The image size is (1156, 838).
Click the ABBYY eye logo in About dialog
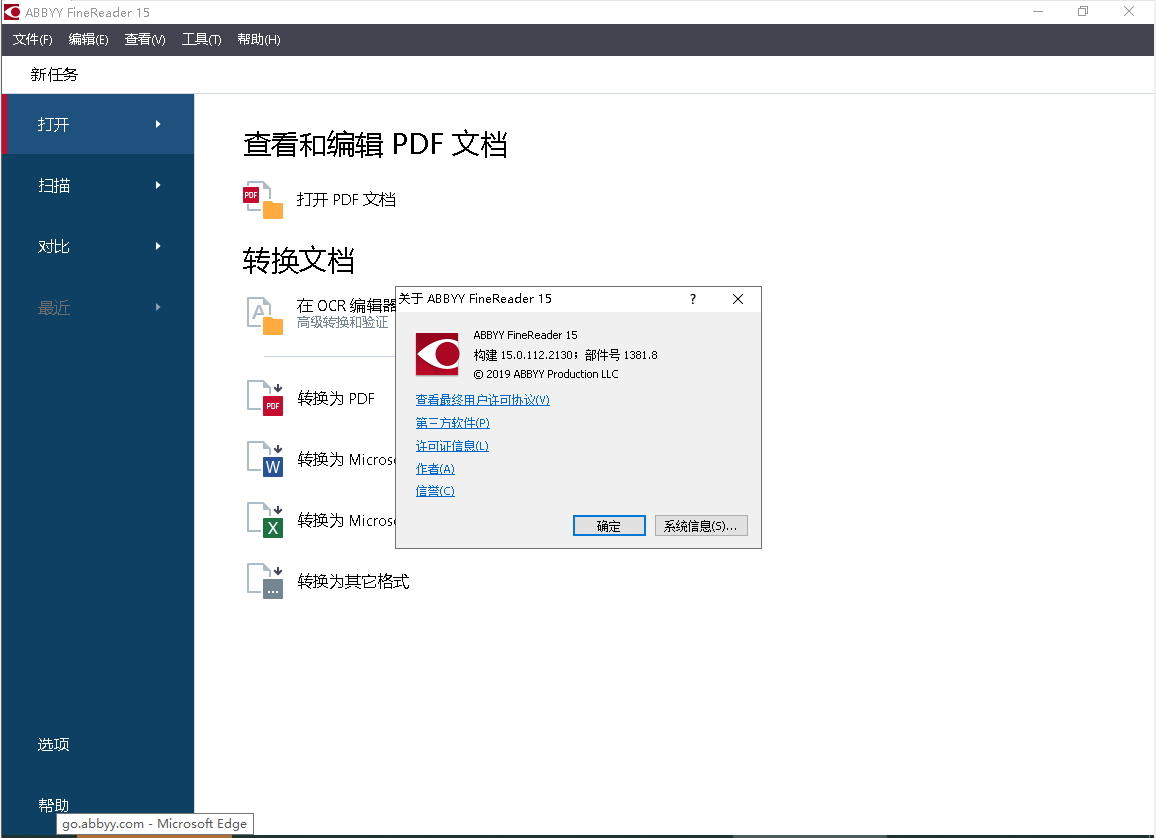[x=437, y=355]
